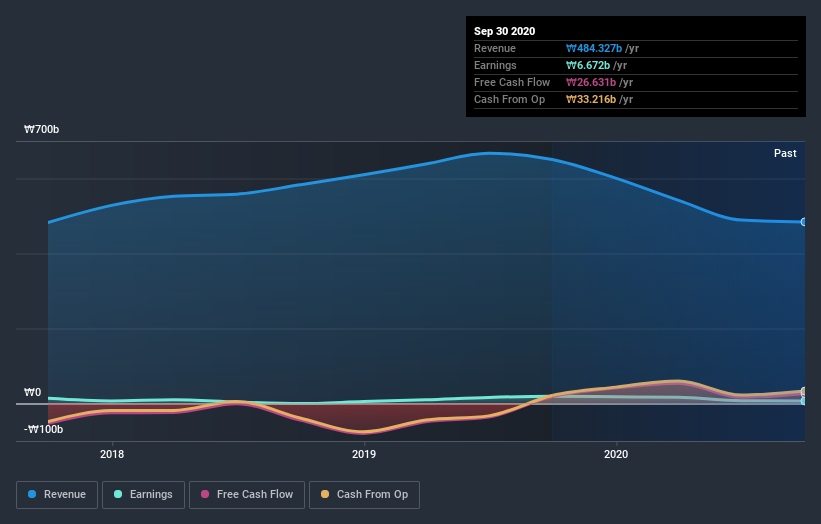Click the Revenue endpoint marker on chart

(803, 222)
